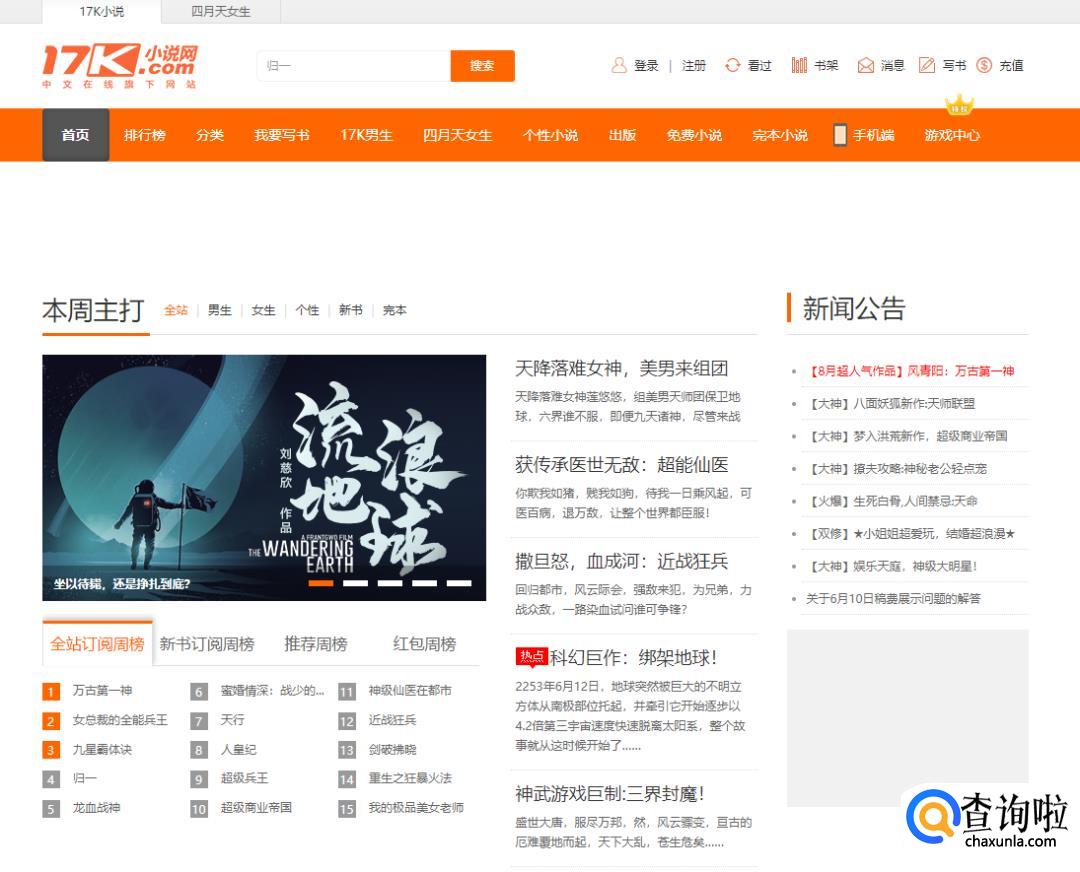This screenshot has width=1080, height=872.
Task: Open the 注册 register link
Action: tap(694, 65)
